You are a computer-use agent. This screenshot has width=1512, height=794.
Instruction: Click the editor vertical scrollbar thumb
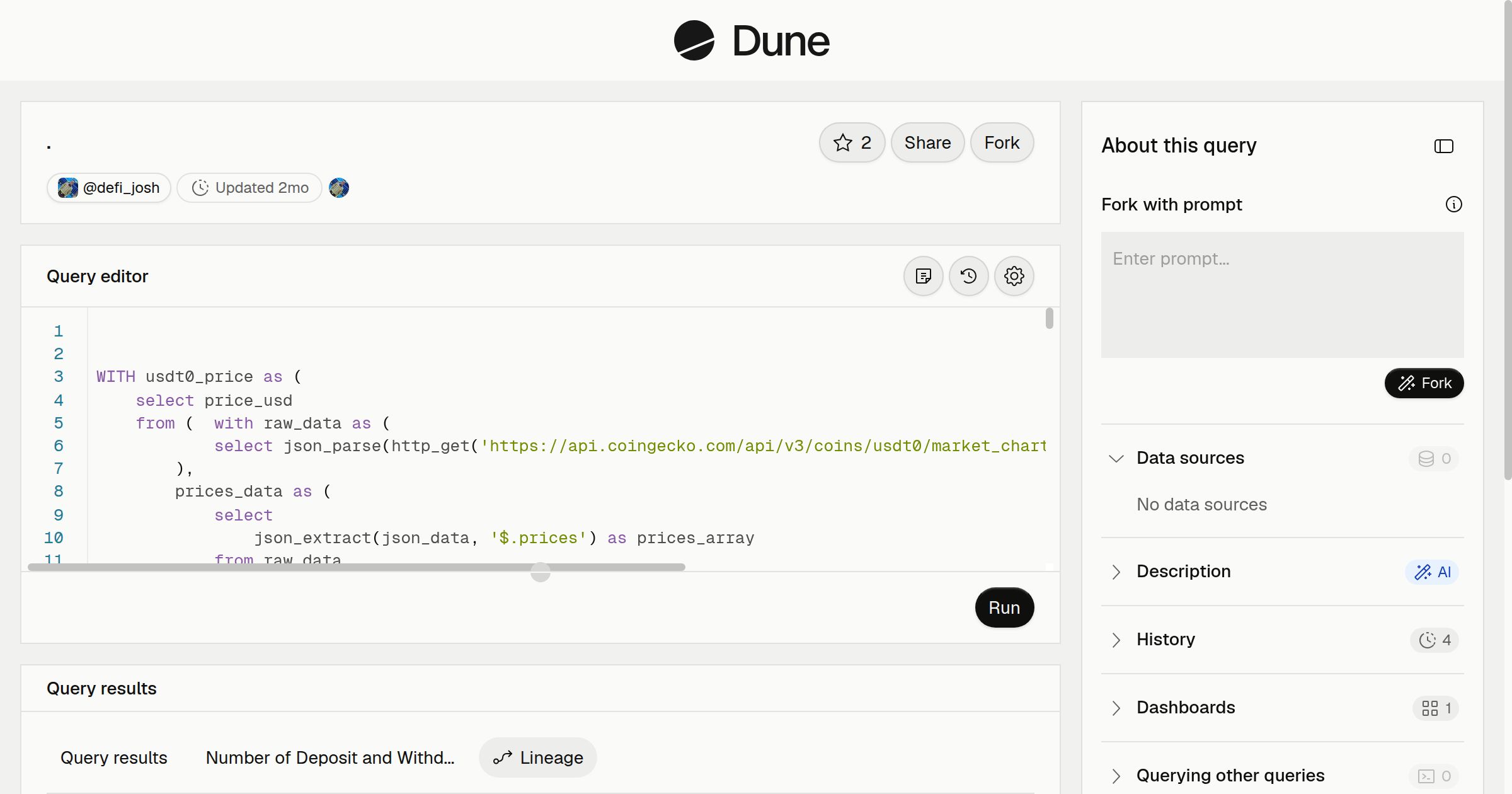coord(1049,318)
